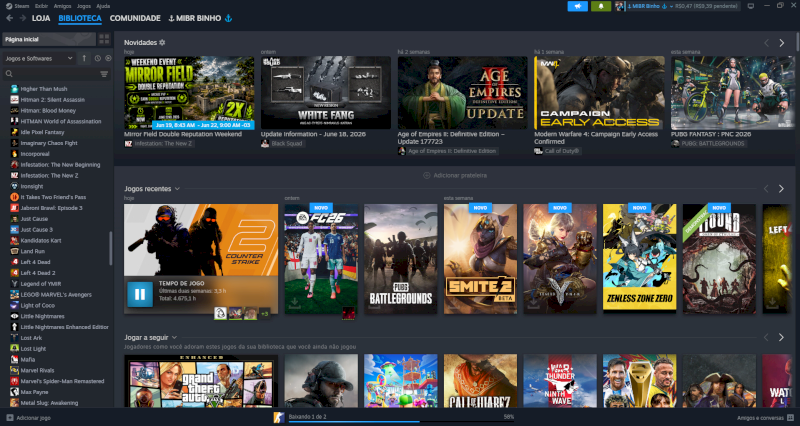The image size is (800, 426).
Task: Switch to the COMUNIDADE tab
Action: (135, 18)
